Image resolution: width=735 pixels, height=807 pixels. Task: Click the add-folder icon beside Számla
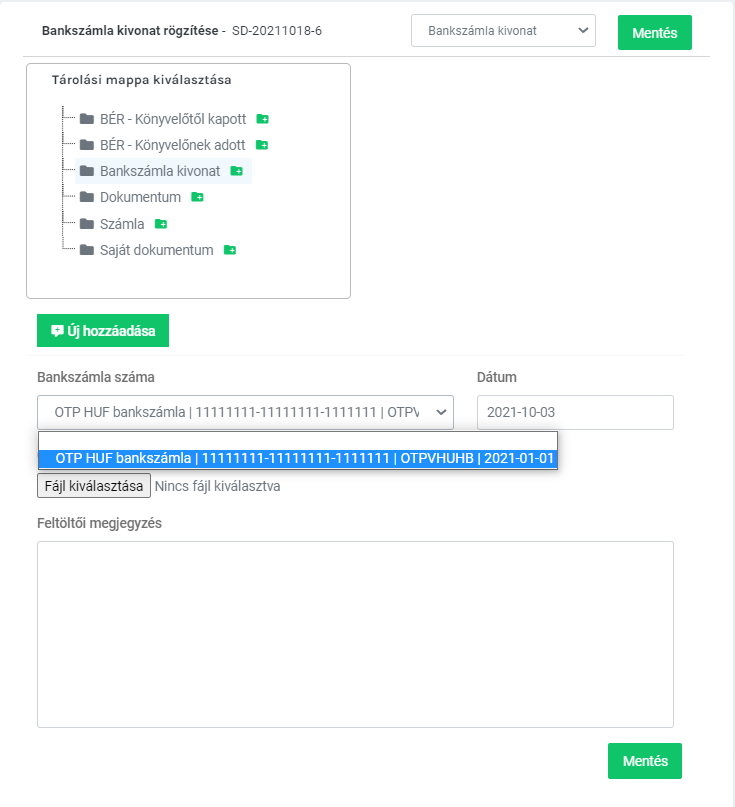coord(161,223)
